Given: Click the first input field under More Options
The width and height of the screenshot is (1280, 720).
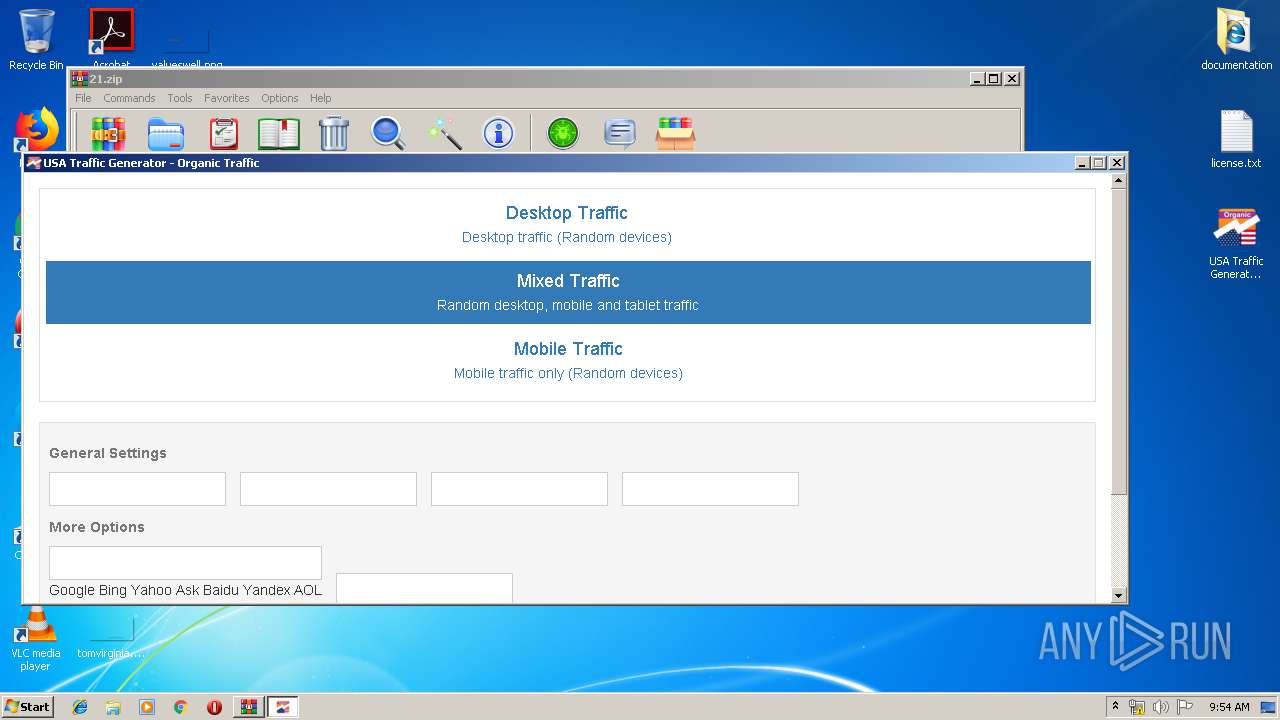Looking at the screenshot, I should point(185,563).
